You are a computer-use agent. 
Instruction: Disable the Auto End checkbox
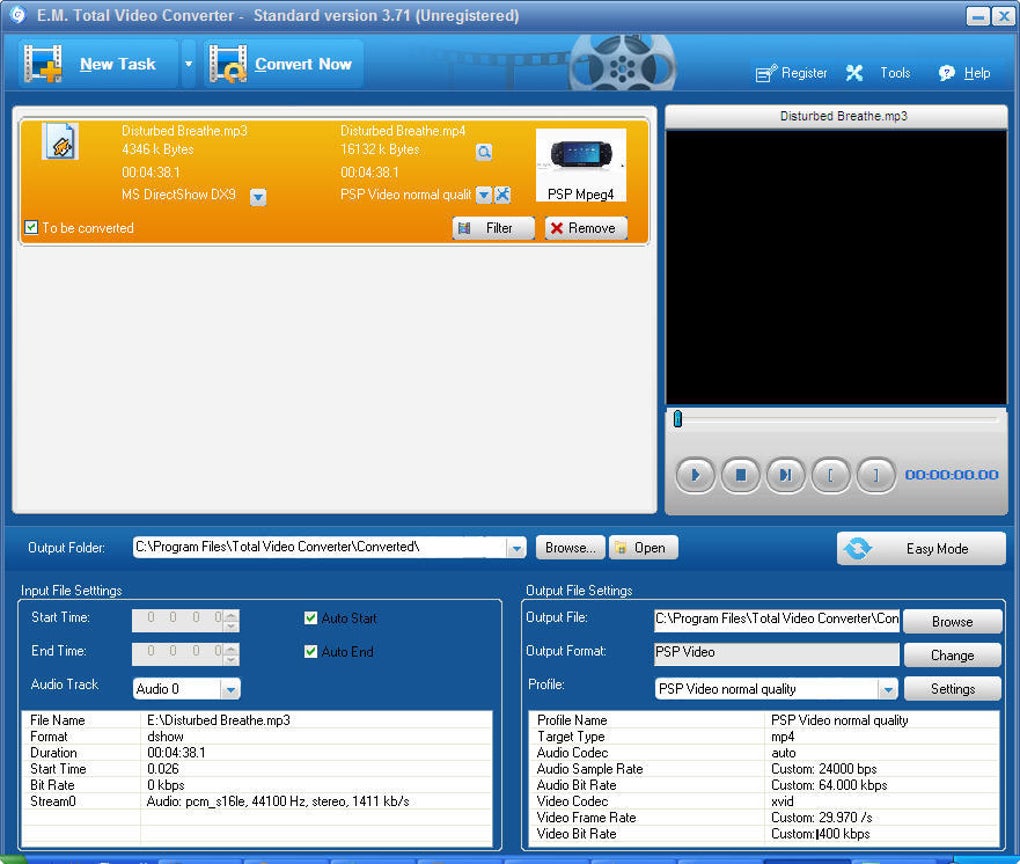(311, 651)
